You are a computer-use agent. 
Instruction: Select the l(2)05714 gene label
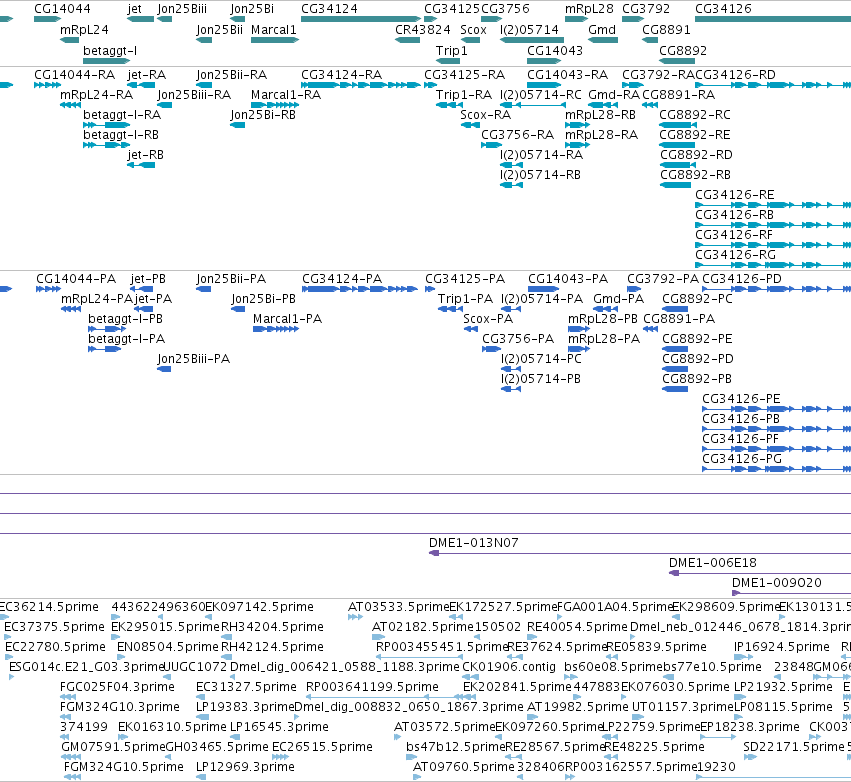point(529,29)
